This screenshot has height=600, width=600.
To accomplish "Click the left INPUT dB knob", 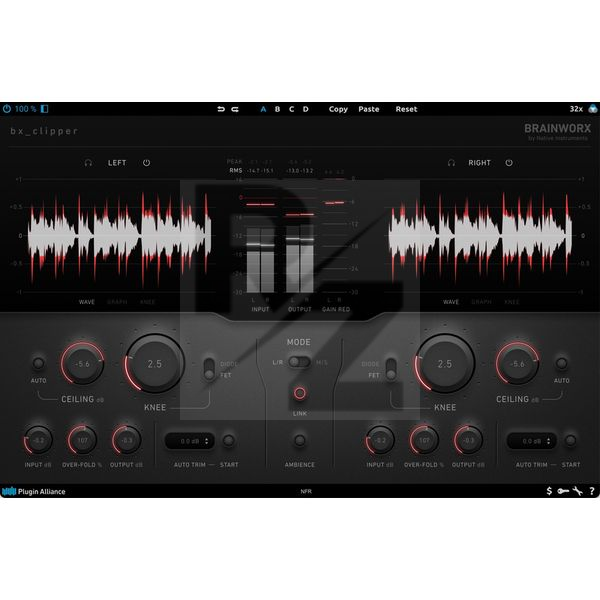I will pyautogui.click(x=38, y=440).
